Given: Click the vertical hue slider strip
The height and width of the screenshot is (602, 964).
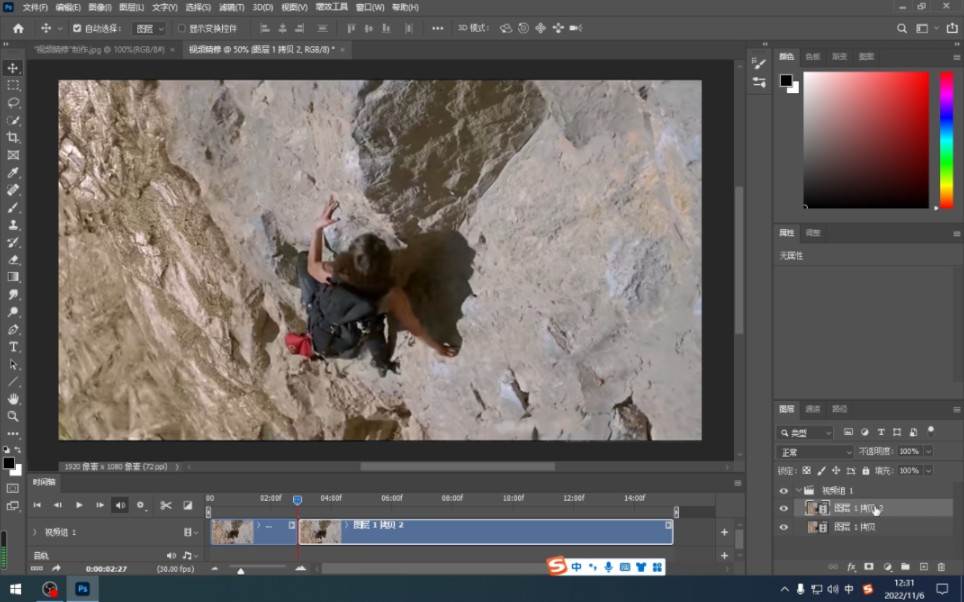Looking at the screenshot, I should [946, 140].
